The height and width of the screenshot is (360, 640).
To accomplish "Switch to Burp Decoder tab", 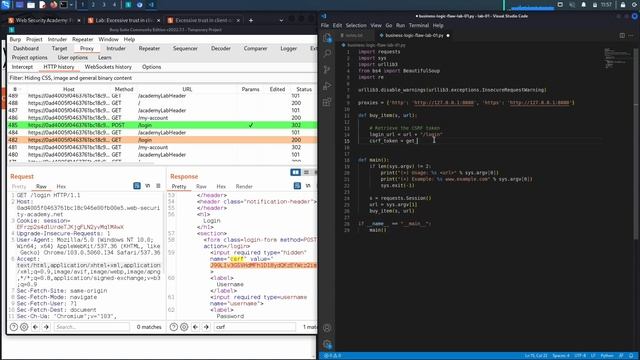I will [221, 49].
